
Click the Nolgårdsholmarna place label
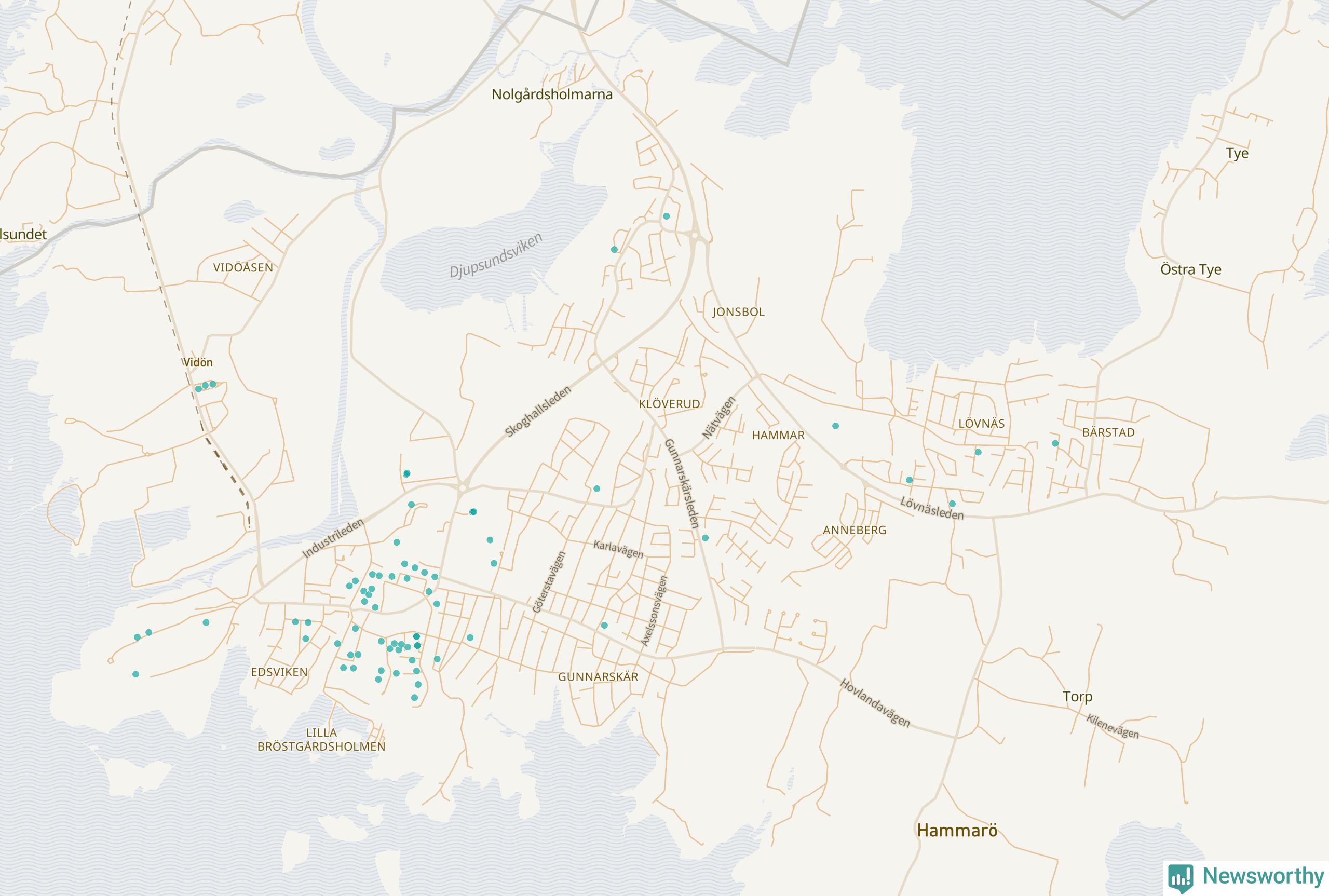pos(552,94)
